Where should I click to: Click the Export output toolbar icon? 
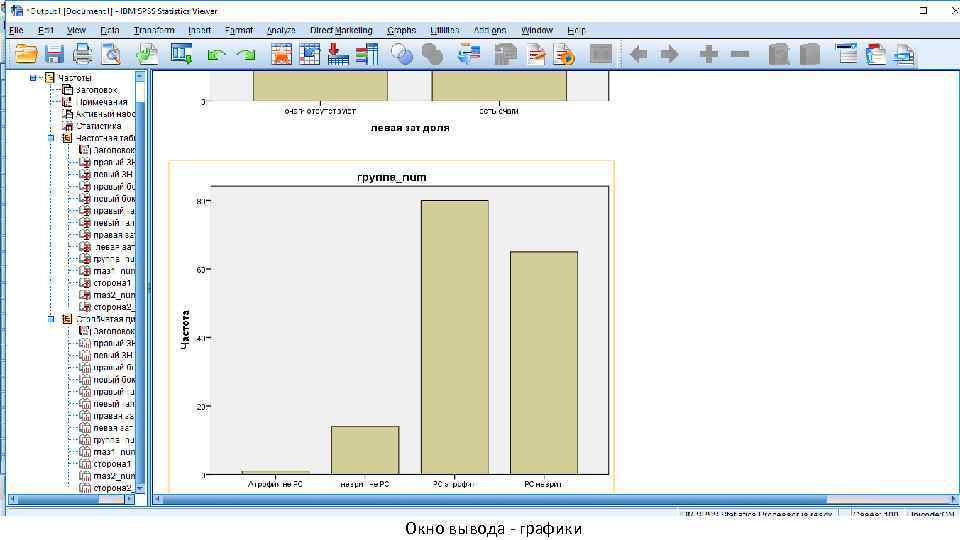pyautogui.click(x=148, y=54)
